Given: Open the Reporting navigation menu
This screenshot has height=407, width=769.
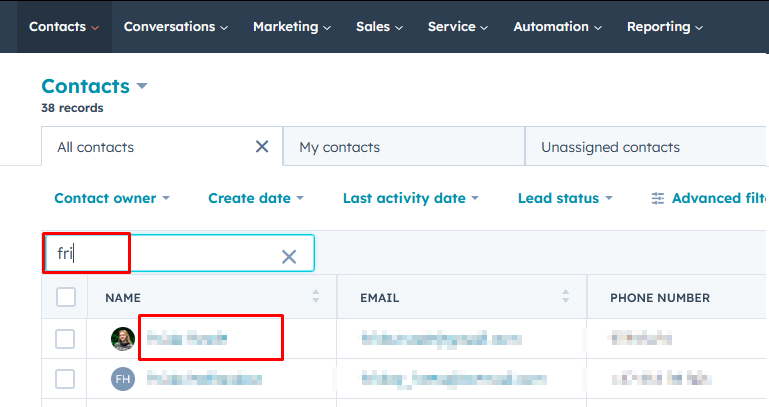Looking at the screenshot, I should coord(664,27).
